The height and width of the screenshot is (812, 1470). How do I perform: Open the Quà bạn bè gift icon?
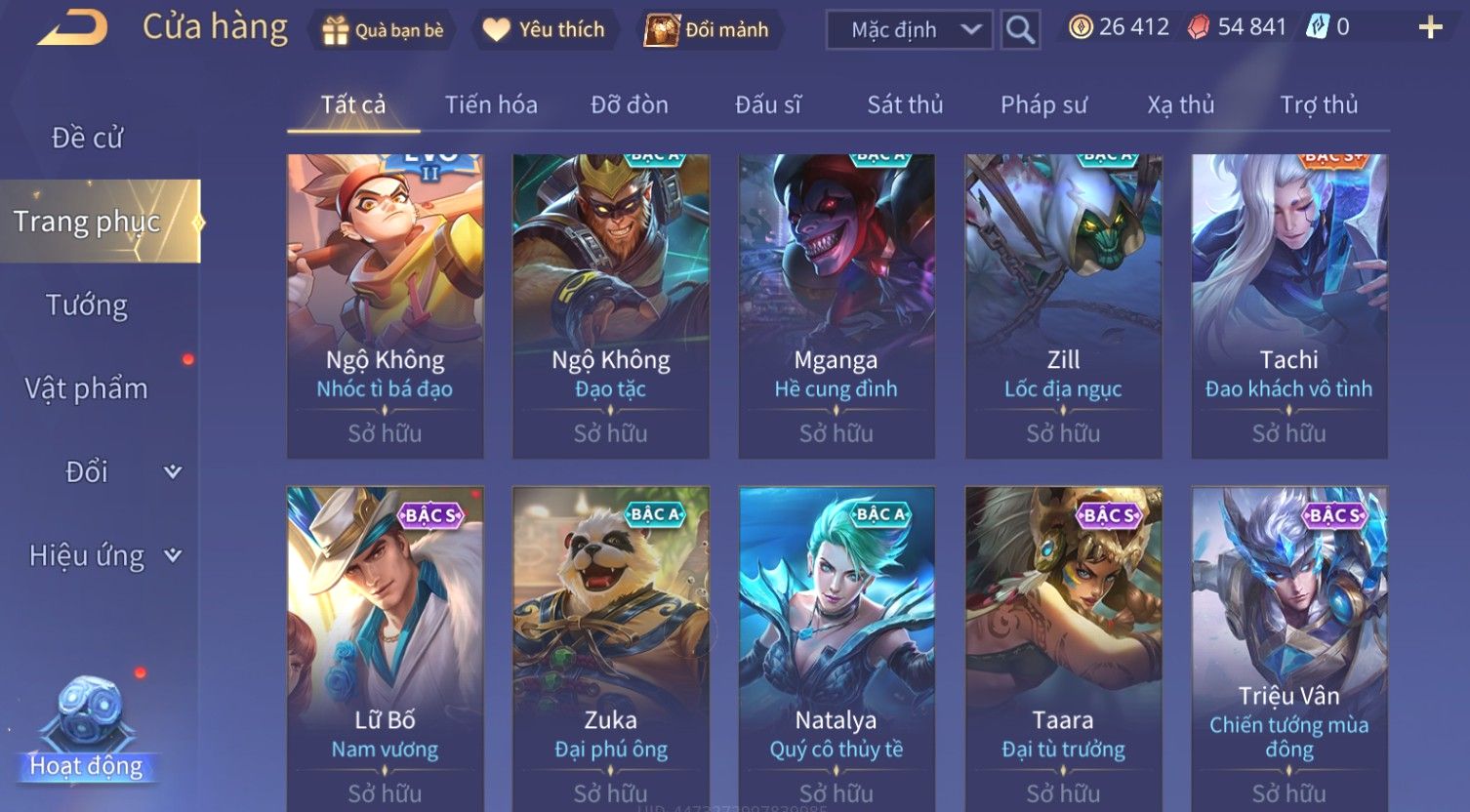click(x=335, y=30)
